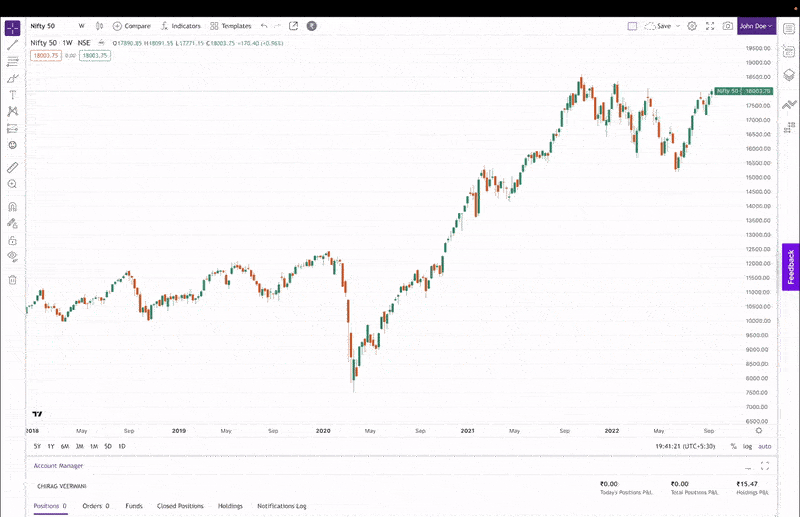Select the trend line drawing tool
This screenshot has height=517, width=800.
(13, 45)
